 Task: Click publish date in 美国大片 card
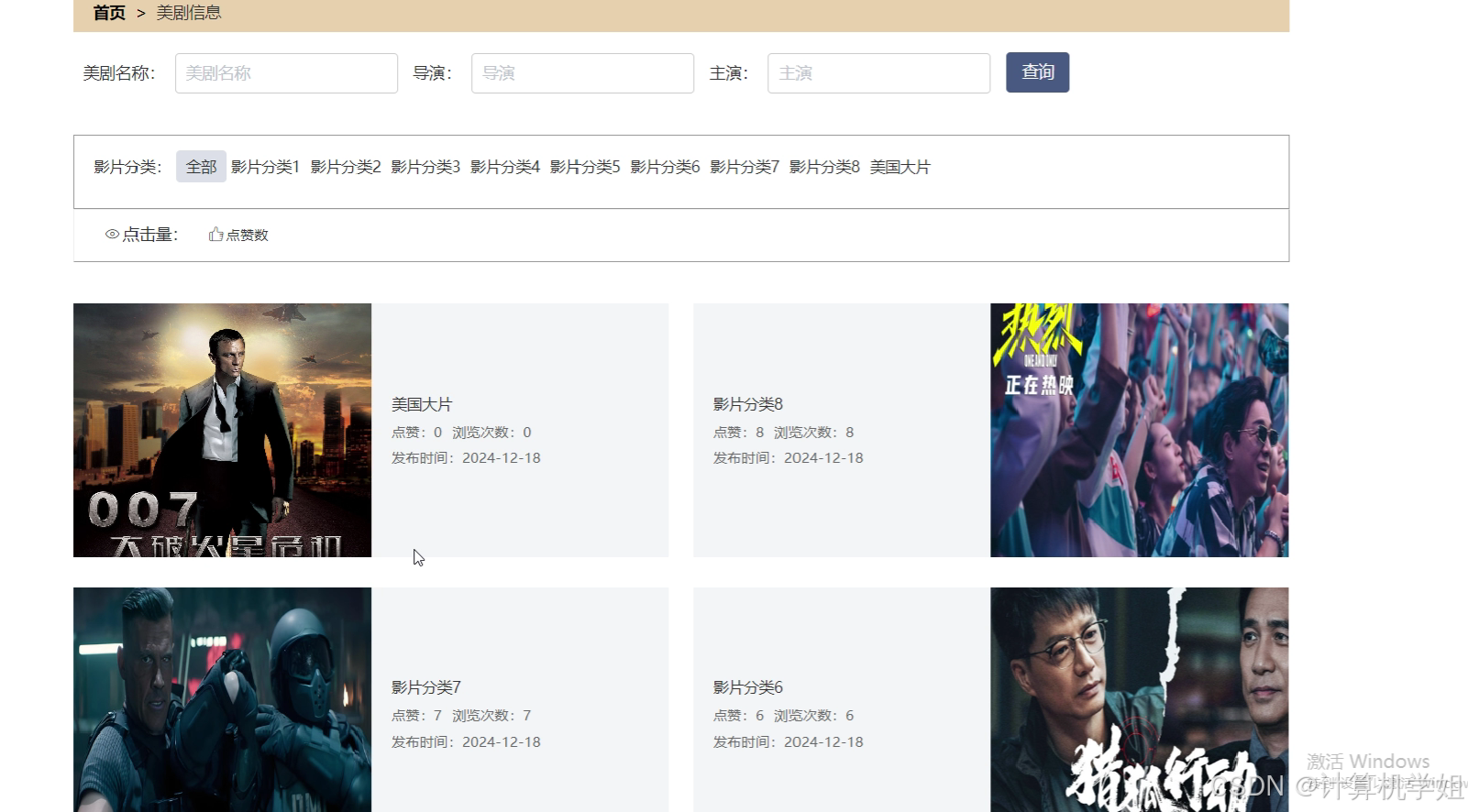click(466, 457)
